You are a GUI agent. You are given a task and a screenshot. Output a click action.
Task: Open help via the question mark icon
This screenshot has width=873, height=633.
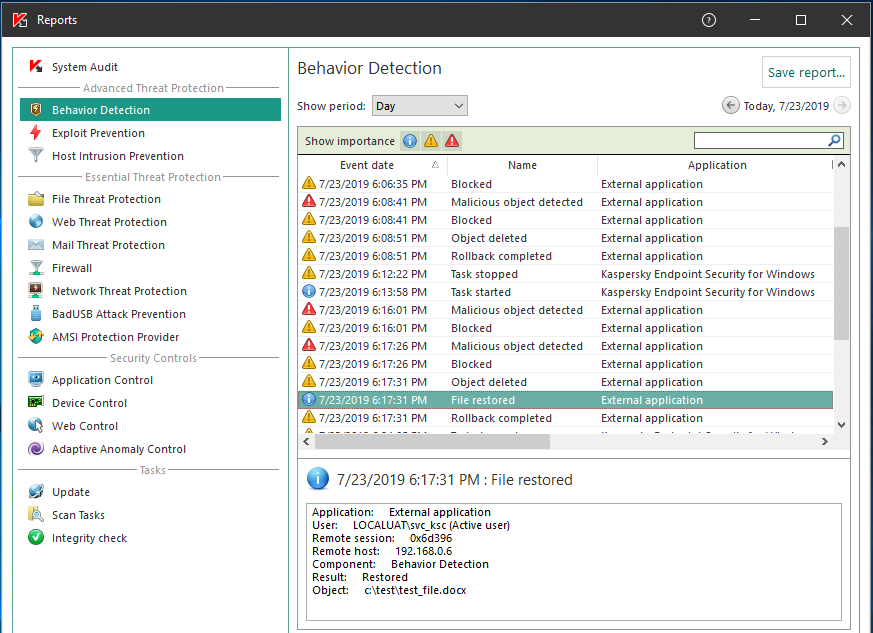tap(709, 20)
